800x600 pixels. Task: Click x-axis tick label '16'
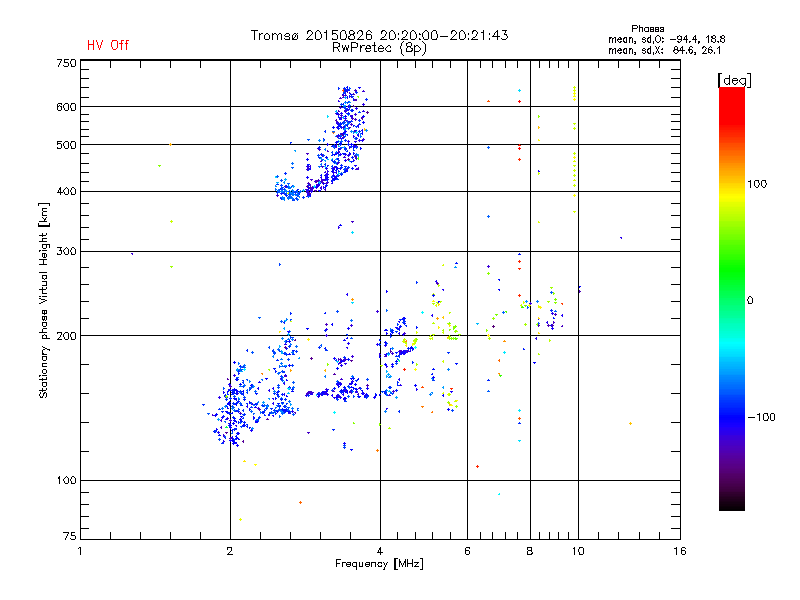click(x=680, y=551)
